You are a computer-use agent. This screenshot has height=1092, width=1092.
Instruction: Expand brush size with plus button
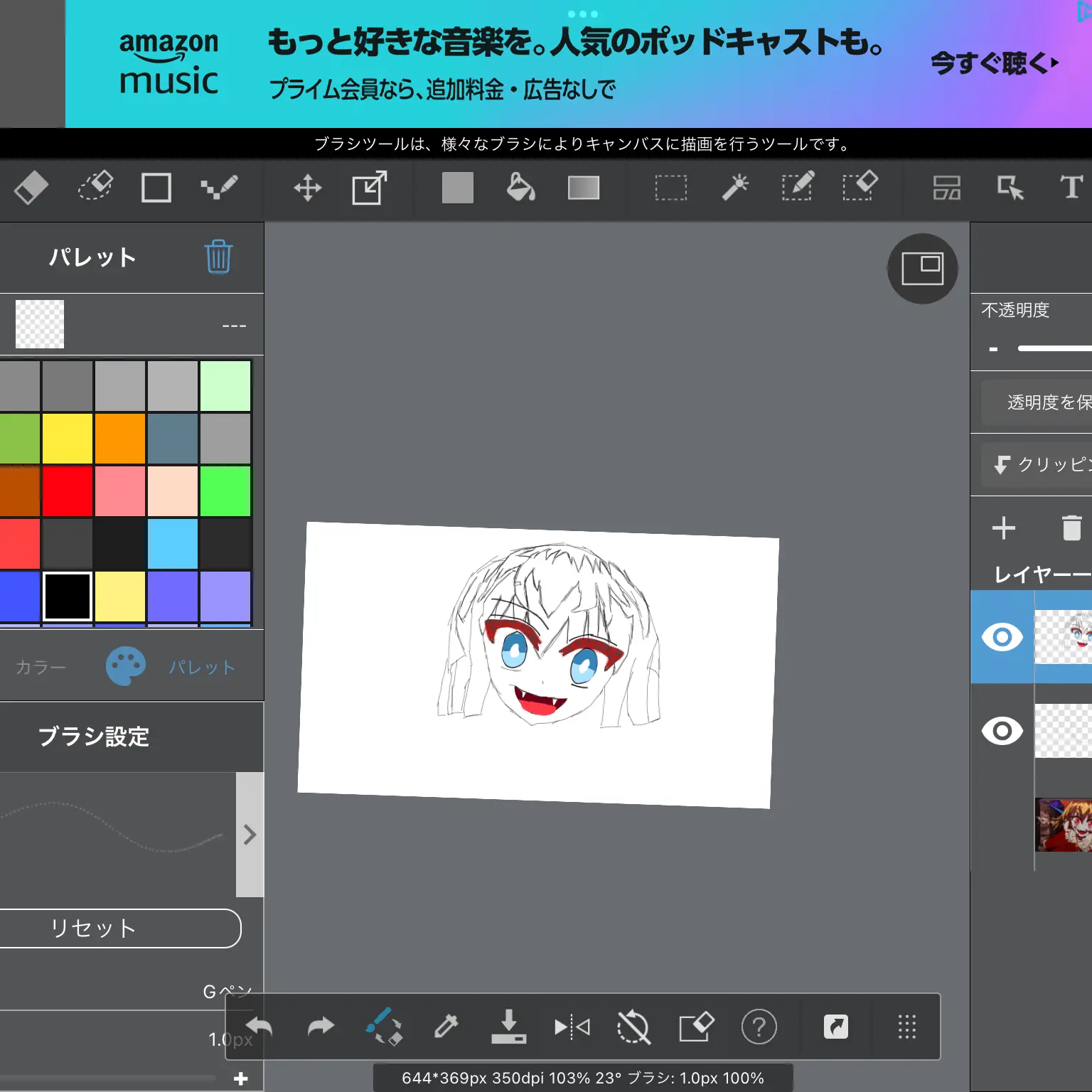(241, 1078)
